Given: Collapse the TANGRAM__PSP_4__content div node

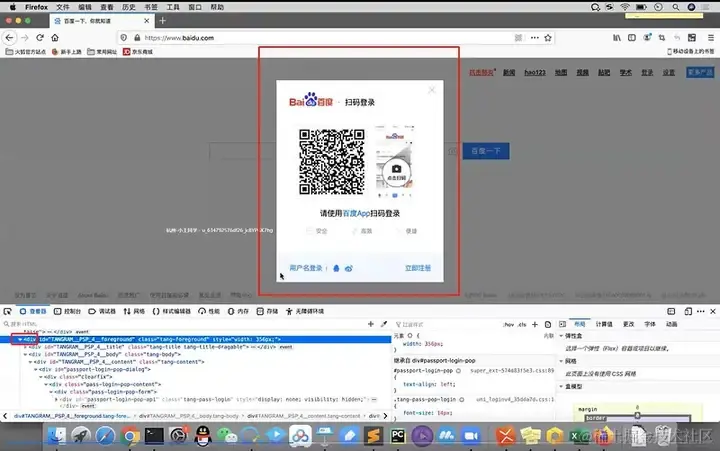Looking at the screenshot, I should (x=30, y=362).
